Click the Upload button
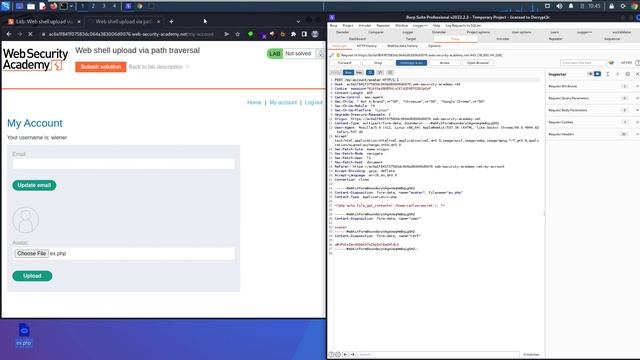The image size is (640, 360). tap(32, 276)
